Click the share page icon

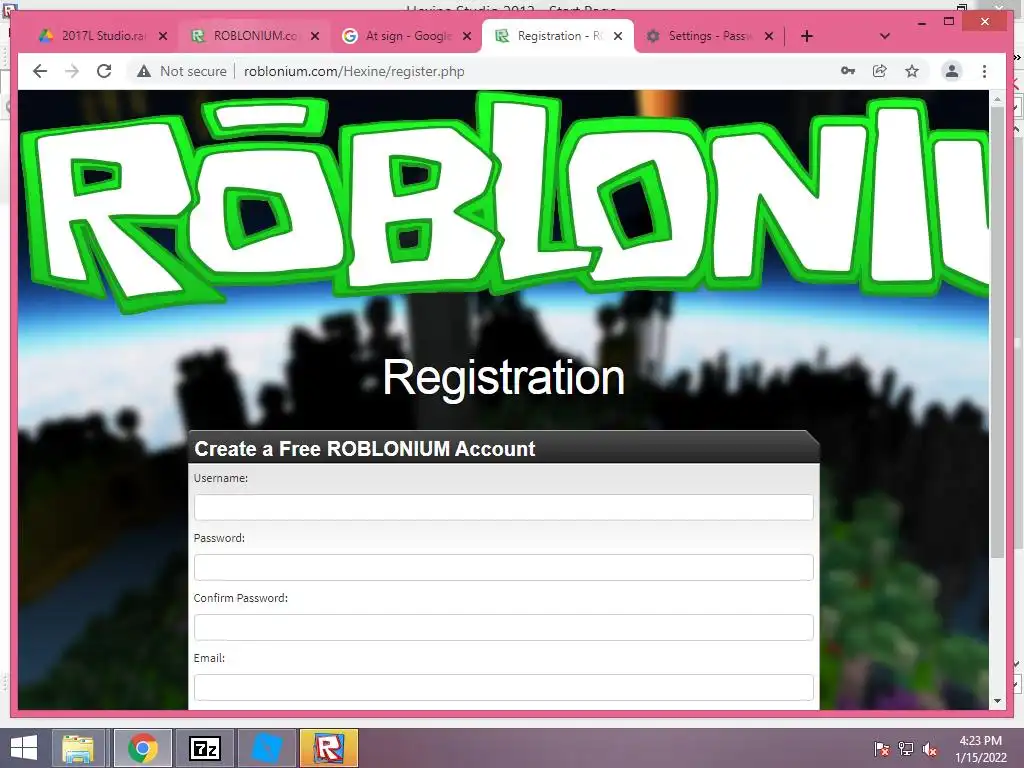click(880, 71)
